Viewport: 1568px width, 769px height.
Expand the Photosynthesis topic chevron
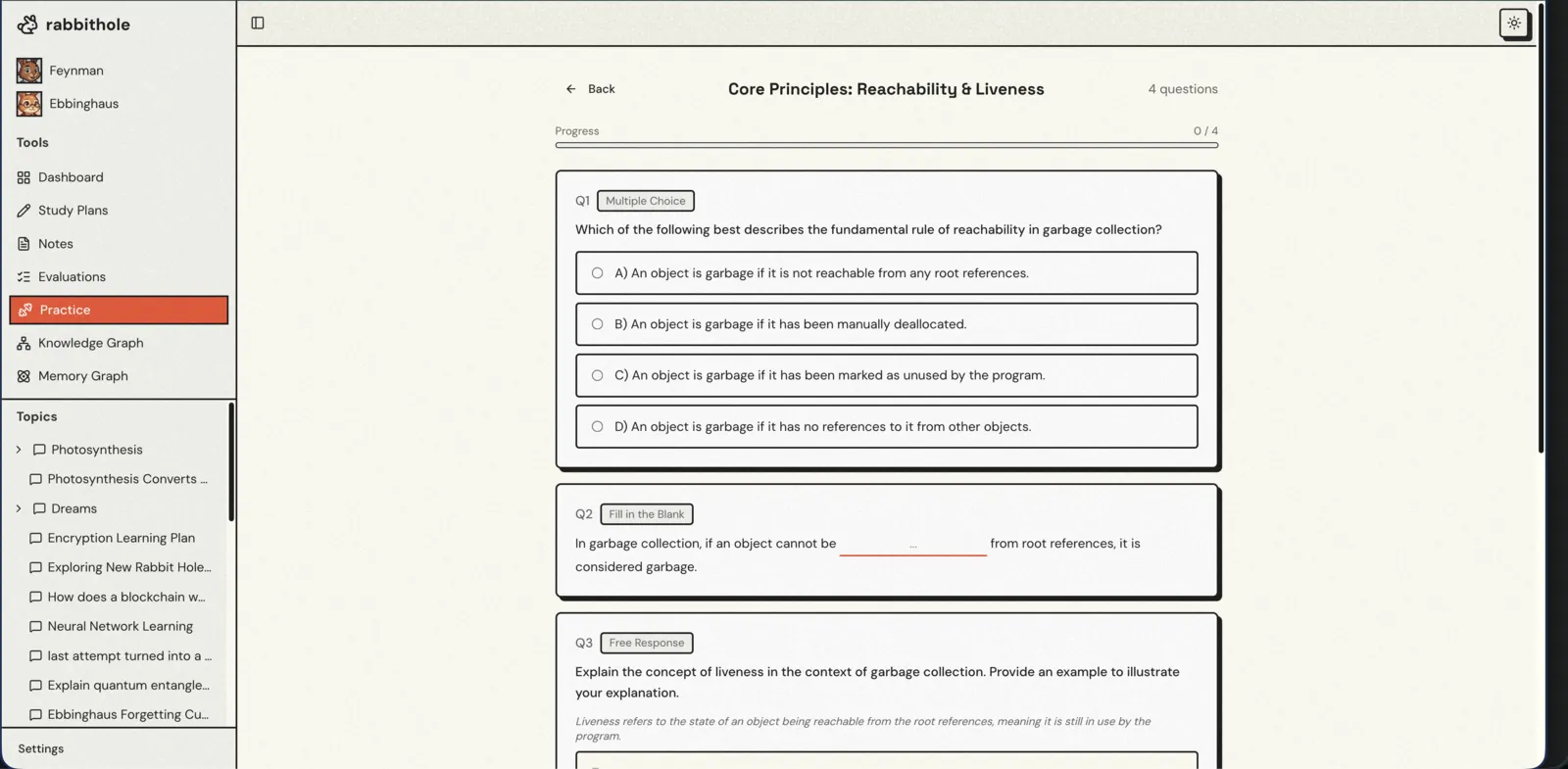[19, 450]
